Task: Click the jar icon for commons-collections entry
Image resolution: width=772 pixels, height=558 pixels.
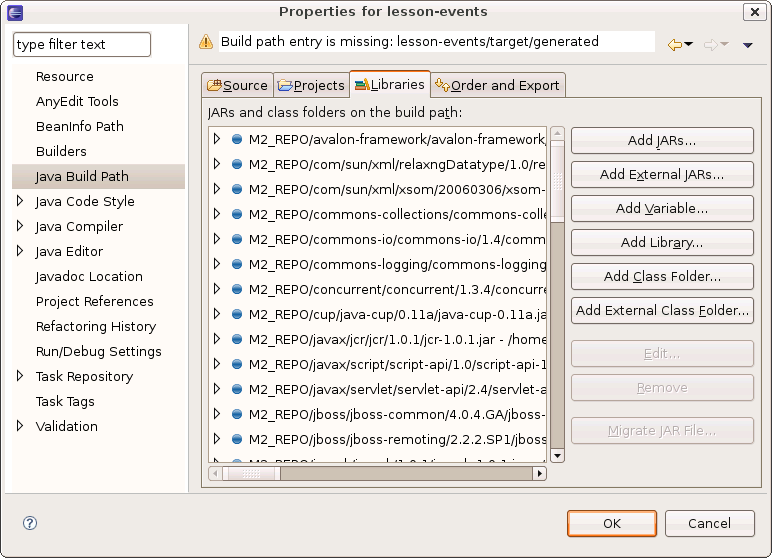Action: [x=237, y=214]
